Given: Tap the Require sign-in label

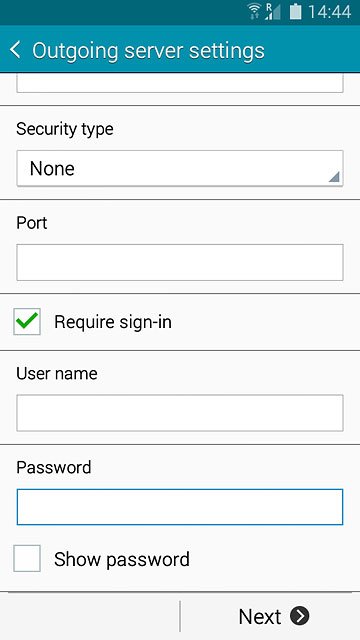Looking at the screenshot, I should tap(113, 322).
